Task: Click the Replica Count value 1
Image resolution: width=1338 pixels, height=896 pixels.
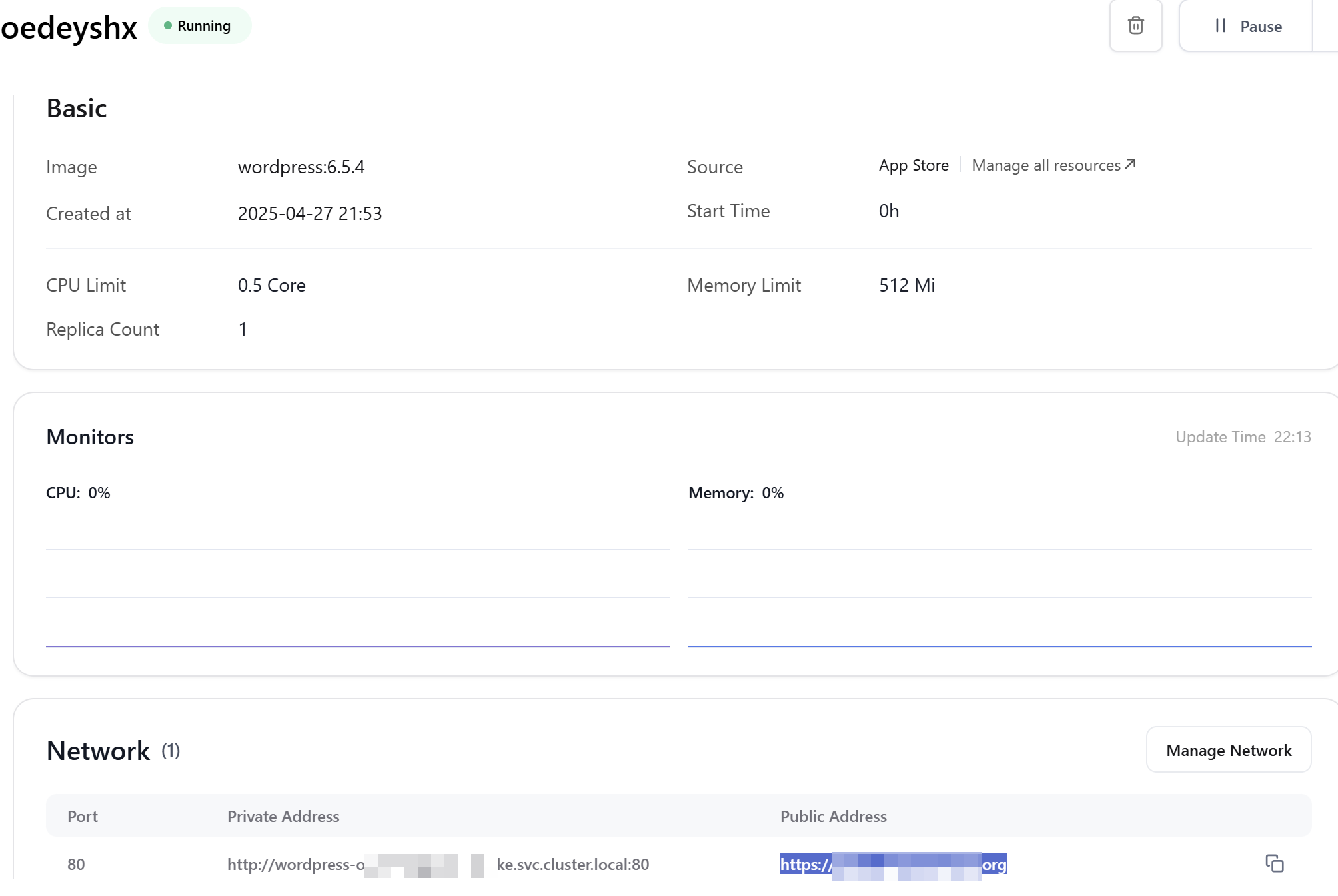Action: tap(243, 329)
